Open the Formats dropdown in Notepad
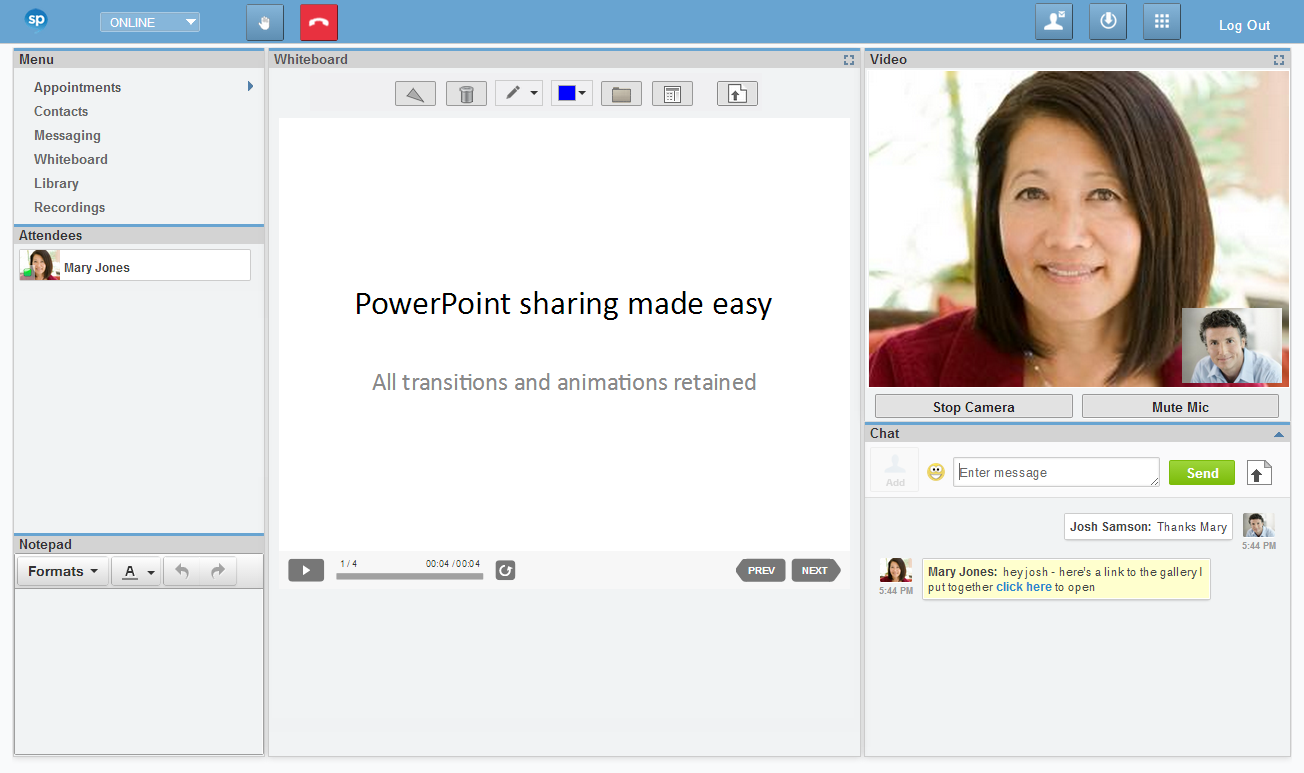 click(63, 572)
